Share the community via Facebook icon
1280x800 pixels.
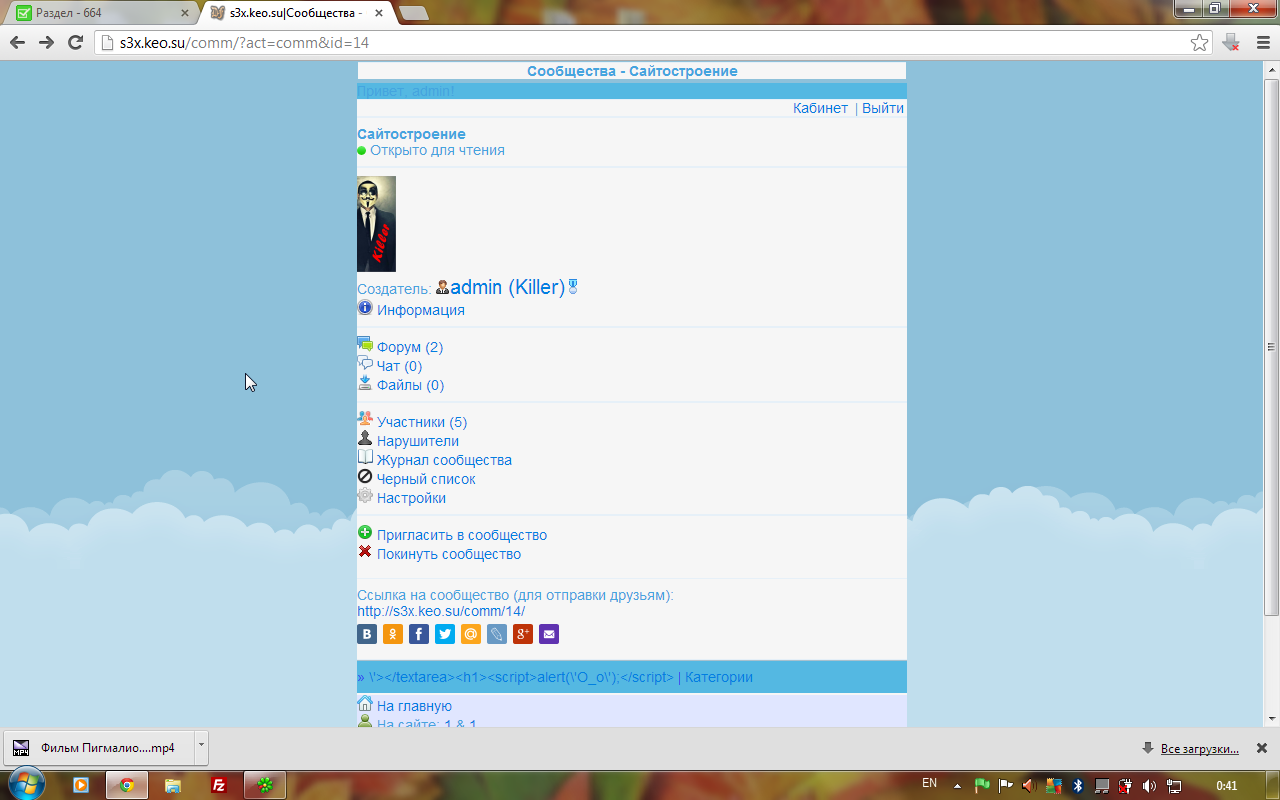[x=419, y=634]
